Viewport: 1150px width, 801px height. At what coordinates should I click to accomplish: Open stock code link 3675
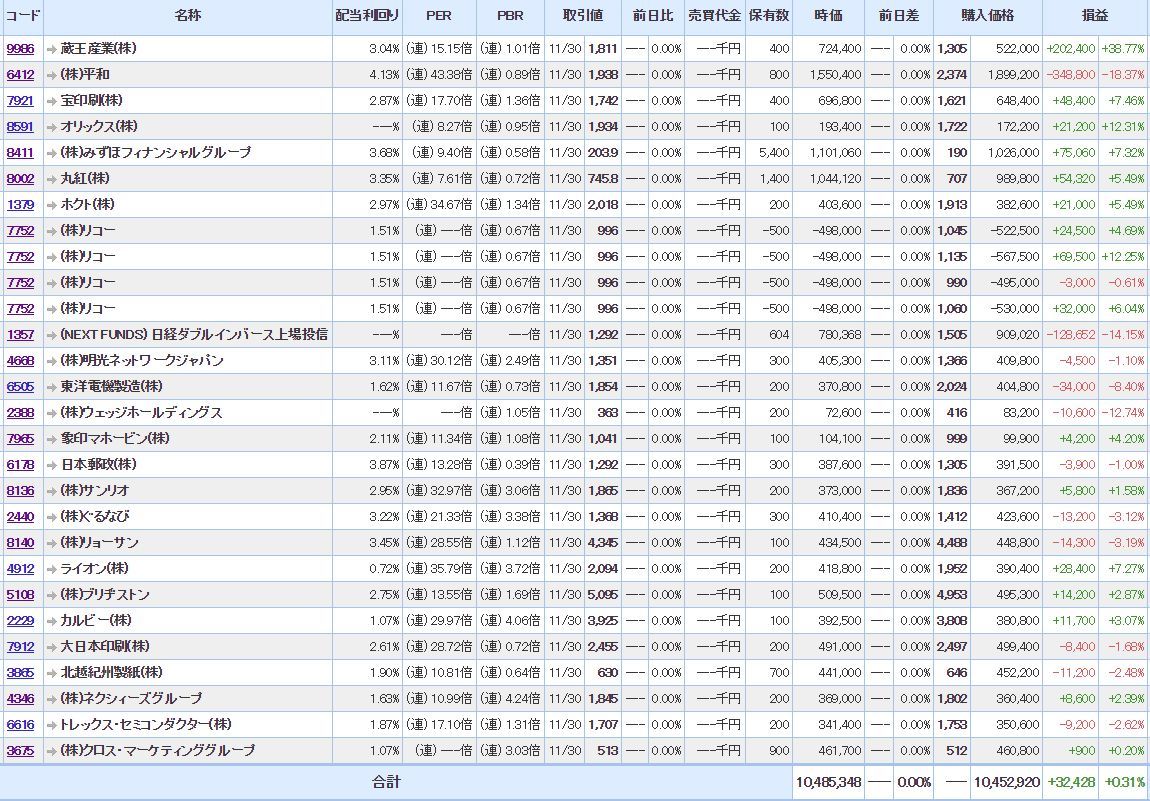[20, 751]
